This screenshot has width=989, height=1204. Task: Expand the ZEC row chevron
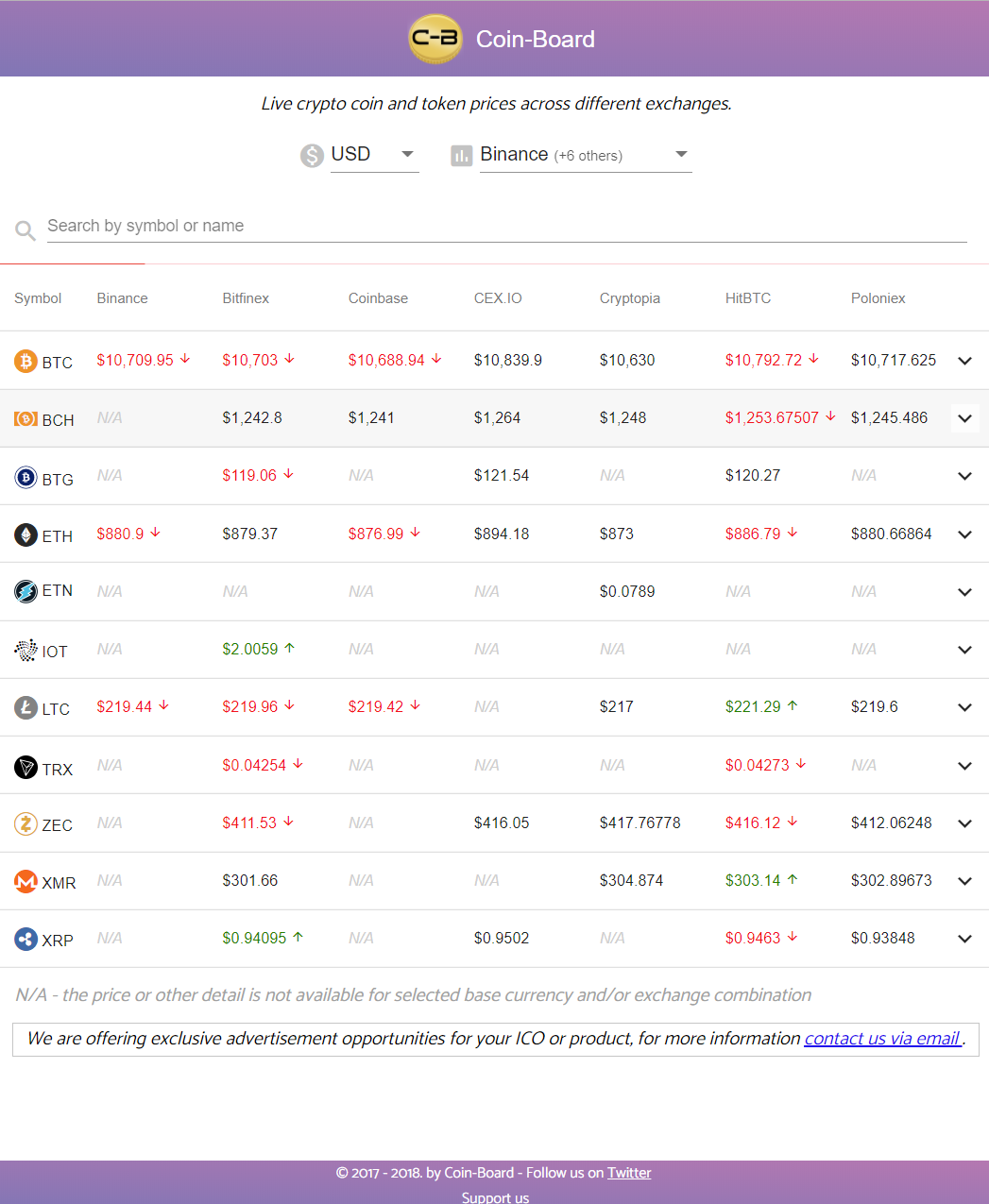[964, 823]
